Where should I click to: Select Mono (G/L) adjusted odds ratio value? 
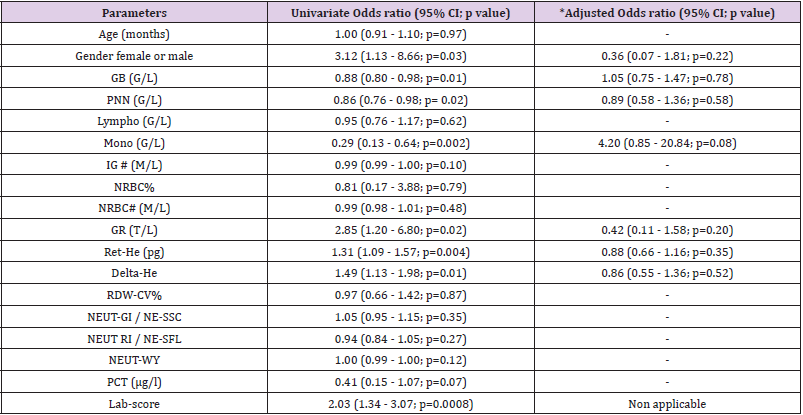coord(667,143)
